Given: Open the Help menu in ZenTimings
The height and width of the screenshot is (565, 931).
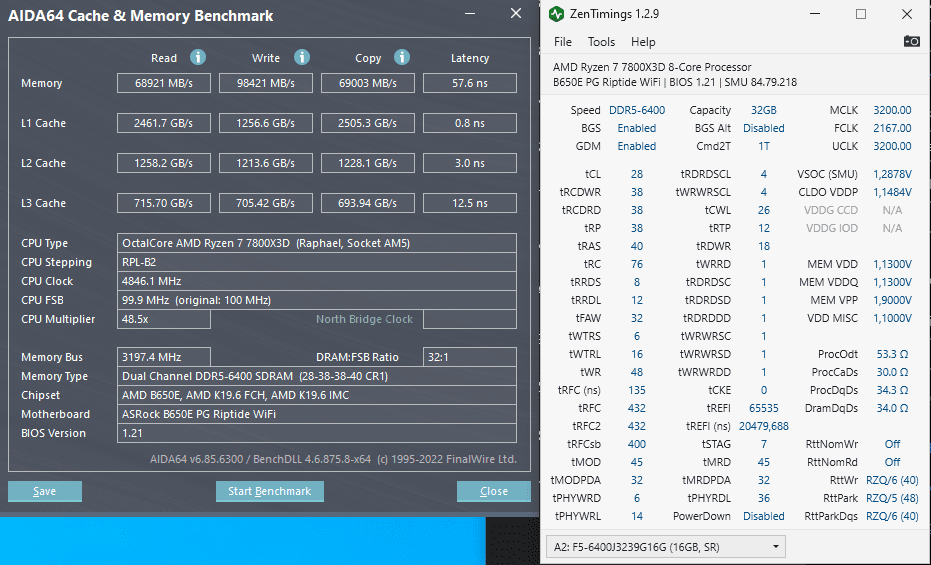Looking at the screenshot, I should 643,42.
